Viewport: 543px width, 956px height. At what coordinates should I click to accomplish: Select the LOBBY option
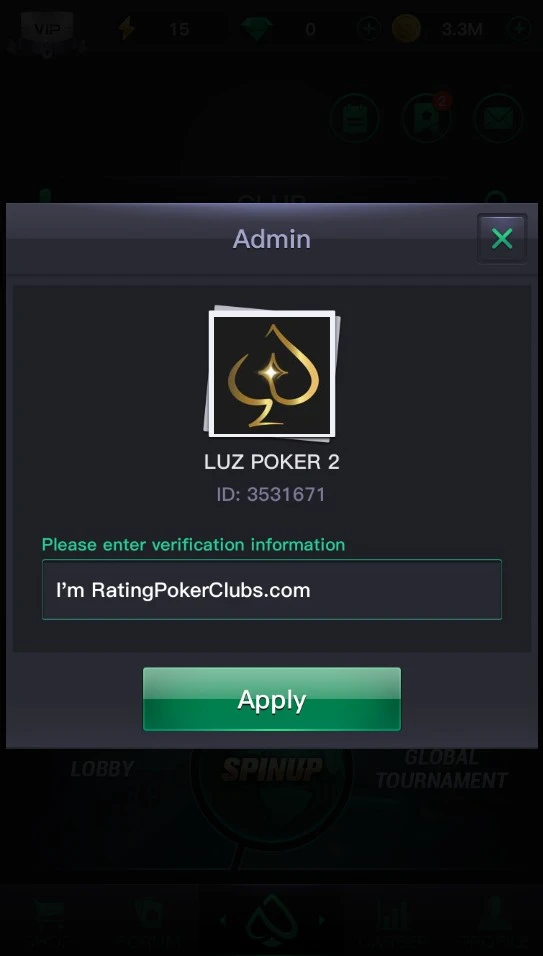click(102, 769)
